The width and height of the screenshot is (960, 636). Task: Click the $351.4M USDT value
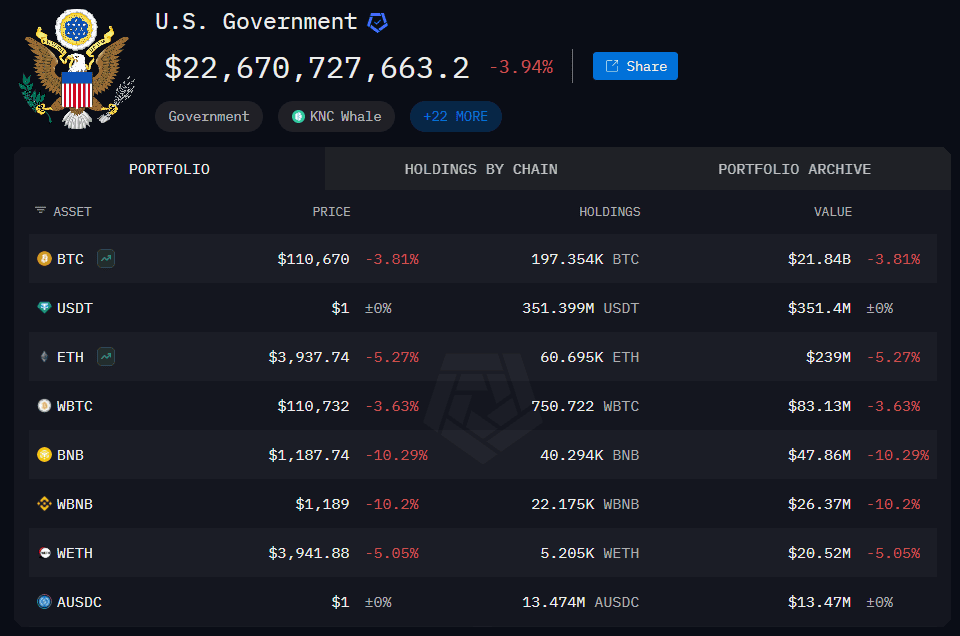pyautogui.click(x=819, y=308)
